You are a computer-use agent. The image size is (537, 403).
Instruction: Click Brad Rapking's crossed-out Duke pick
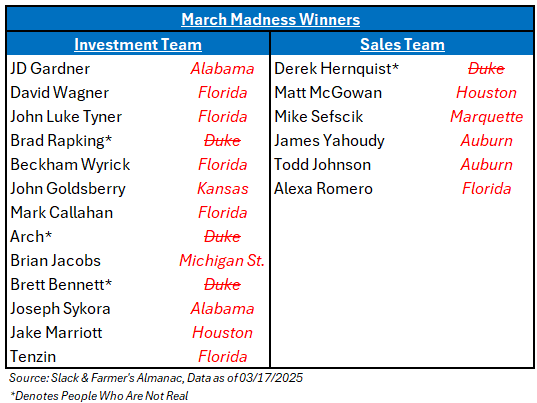click(x=223, y=141)
